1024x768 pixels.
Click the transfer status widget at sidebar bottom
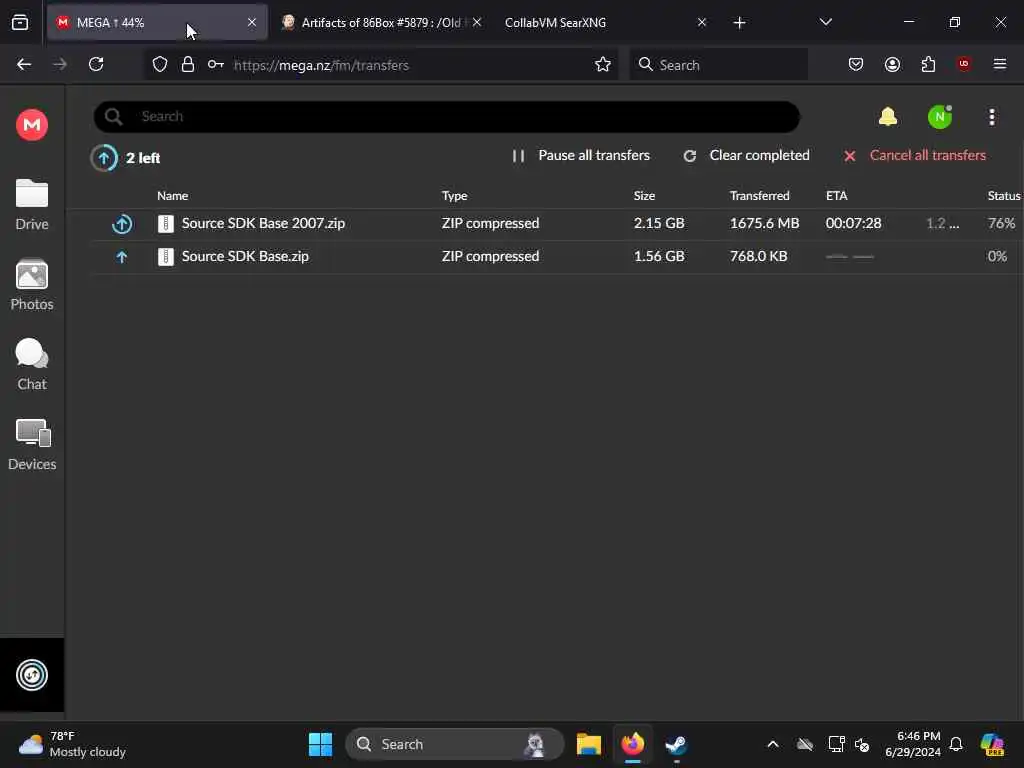32,675
